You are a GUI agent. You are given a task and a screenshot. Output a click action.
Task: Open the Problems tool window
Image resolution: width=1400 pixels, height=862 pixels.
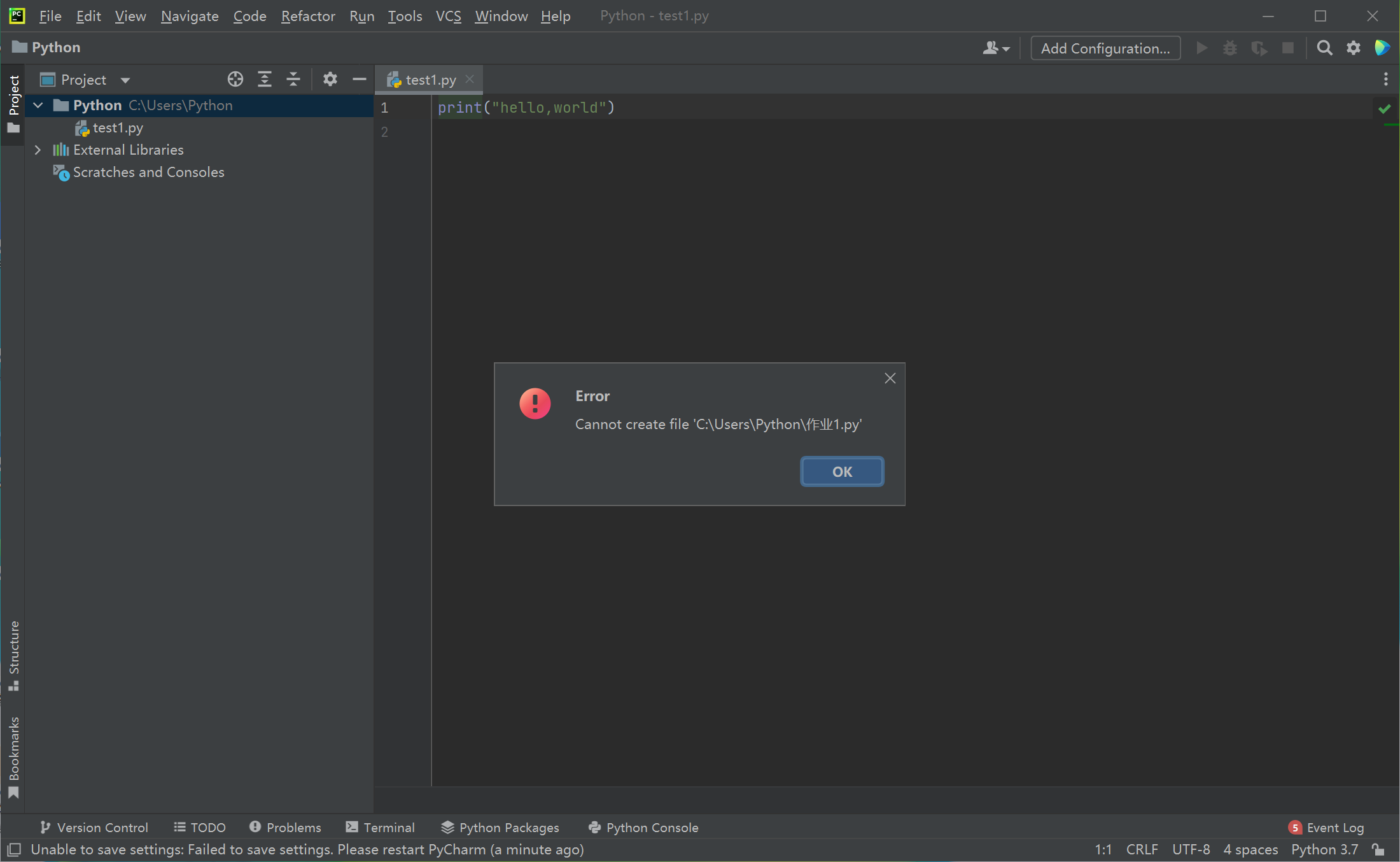[x=285, y=827]
